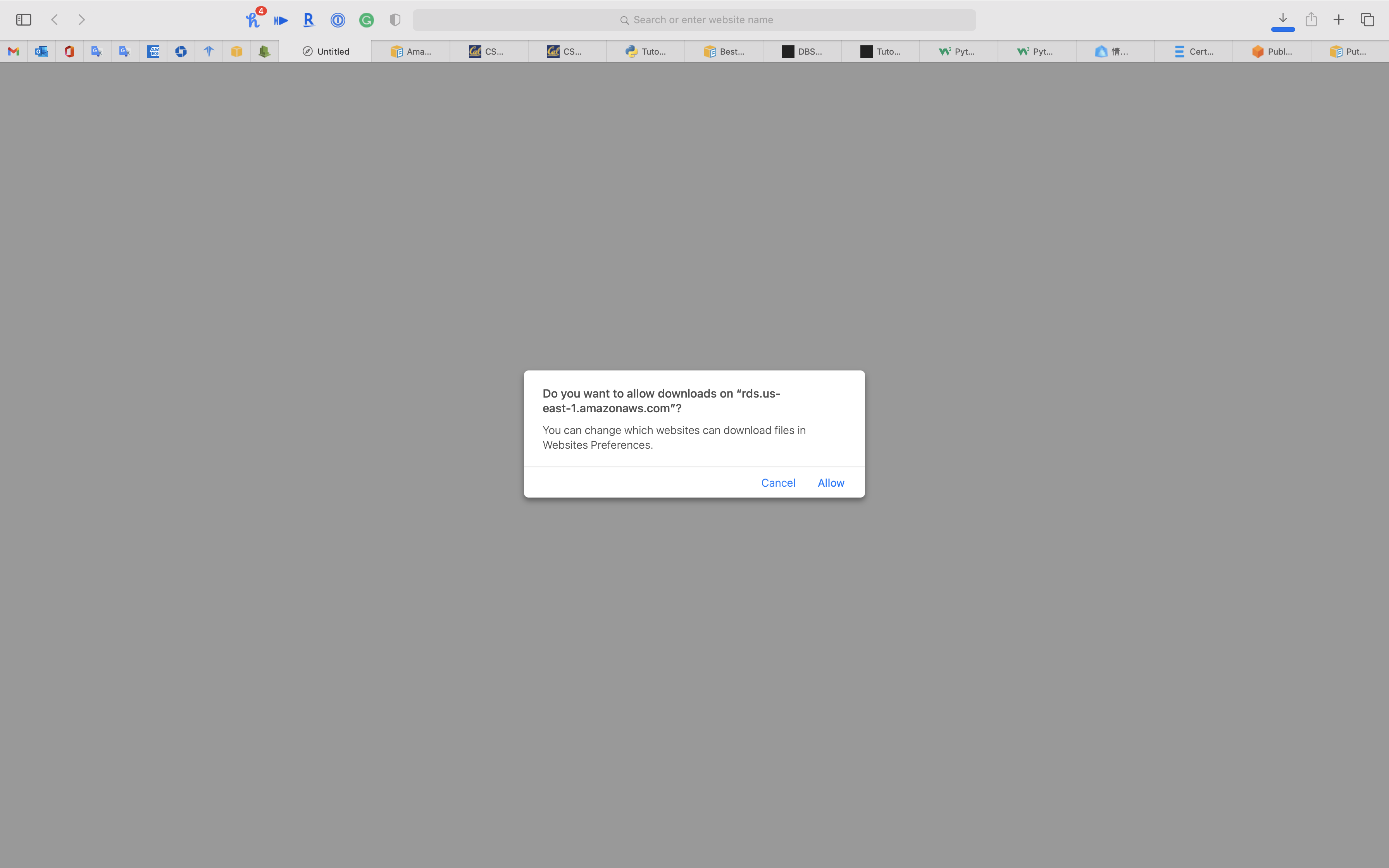The height and width of the screenshot is (868, 1389).
Task: Click the Share icon
Action: pos(1311,20)
